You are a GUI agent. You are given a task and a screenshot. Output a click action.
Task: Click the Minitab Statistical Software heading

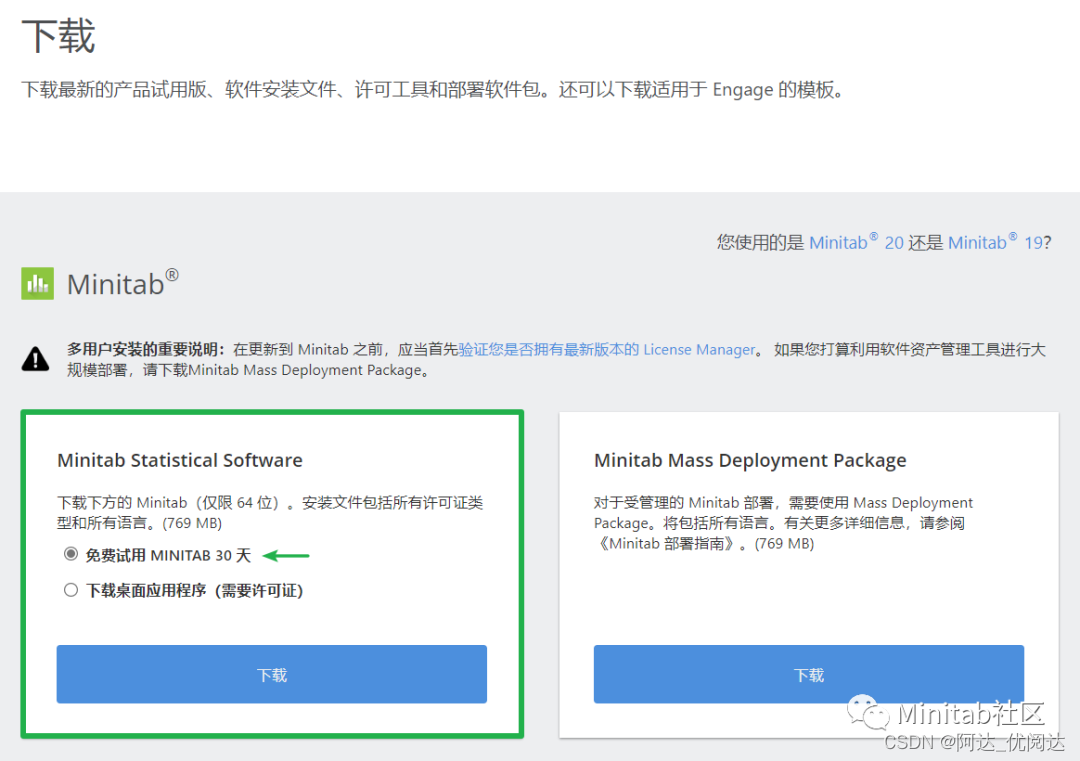click(180, 460)
